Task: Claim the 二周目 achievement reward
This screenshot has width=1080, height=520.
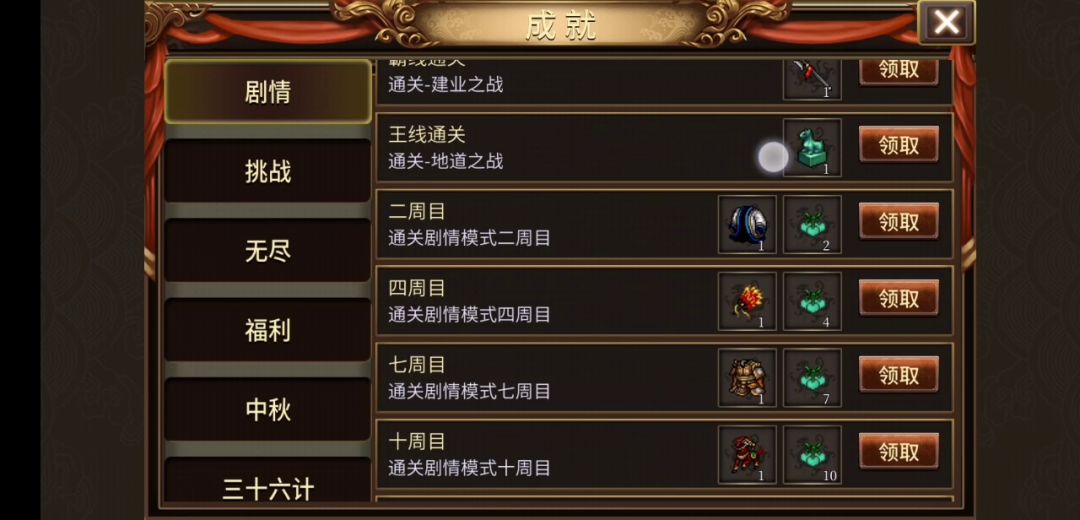Action: point(899,221)
